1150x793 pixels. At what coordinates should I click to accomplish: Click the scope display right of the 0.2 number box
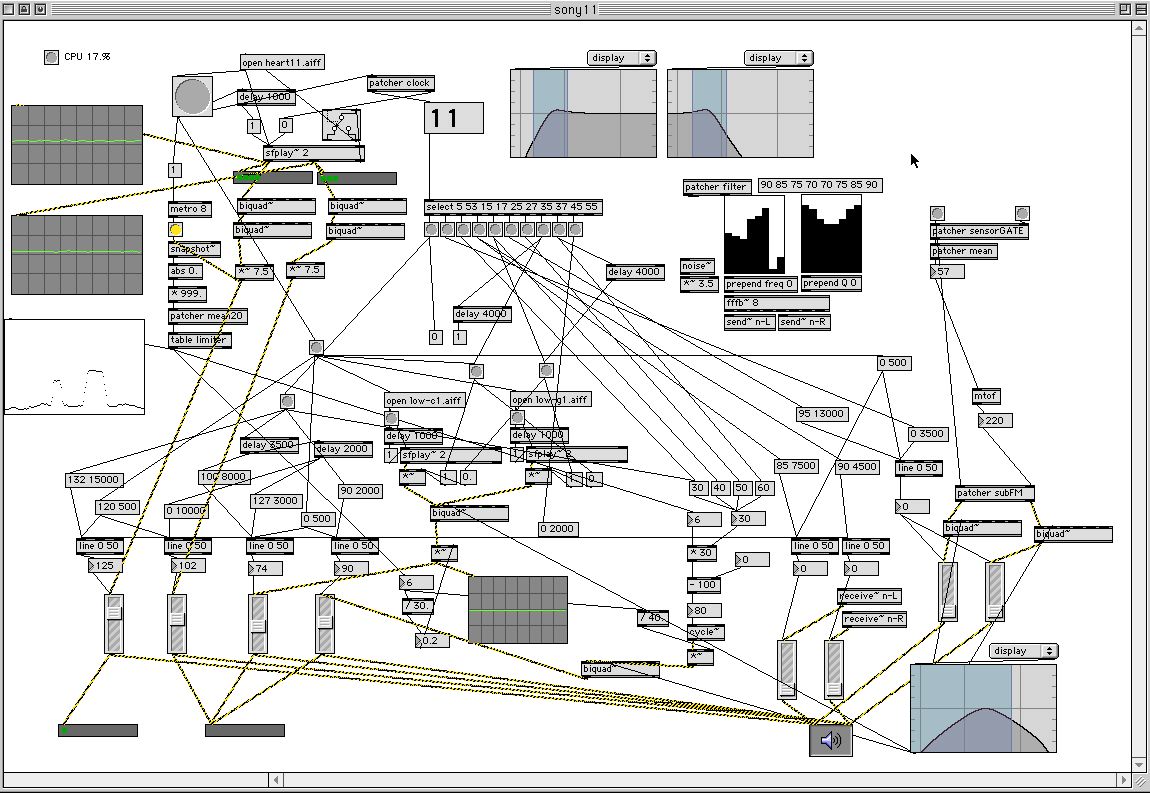pos(518,610)
